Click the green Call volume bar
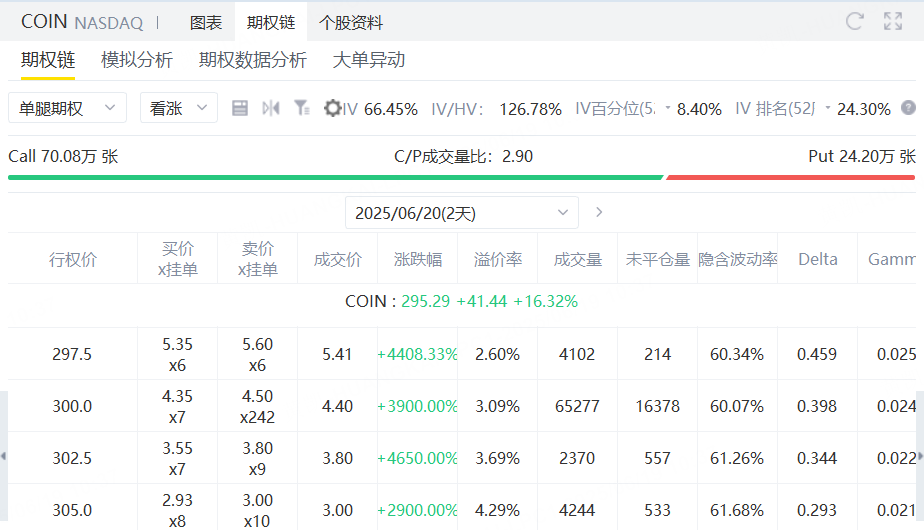This screenshot has width=924, height=530. (335, 177)
